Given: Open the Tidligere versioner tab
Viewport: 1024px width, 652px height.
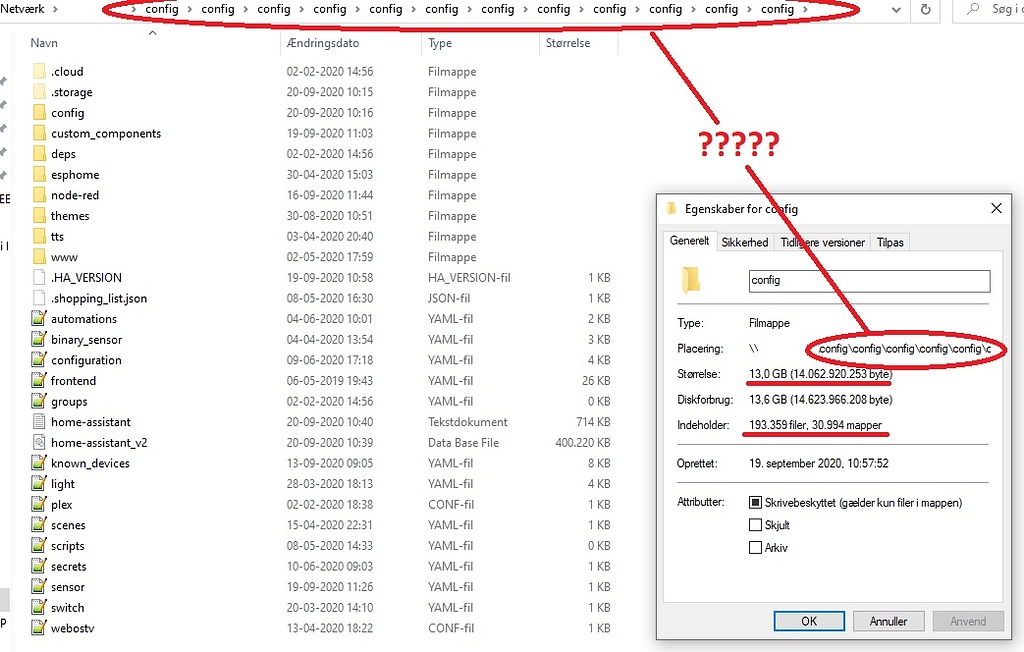Looking at the screenshot, I should coord(822,242).
